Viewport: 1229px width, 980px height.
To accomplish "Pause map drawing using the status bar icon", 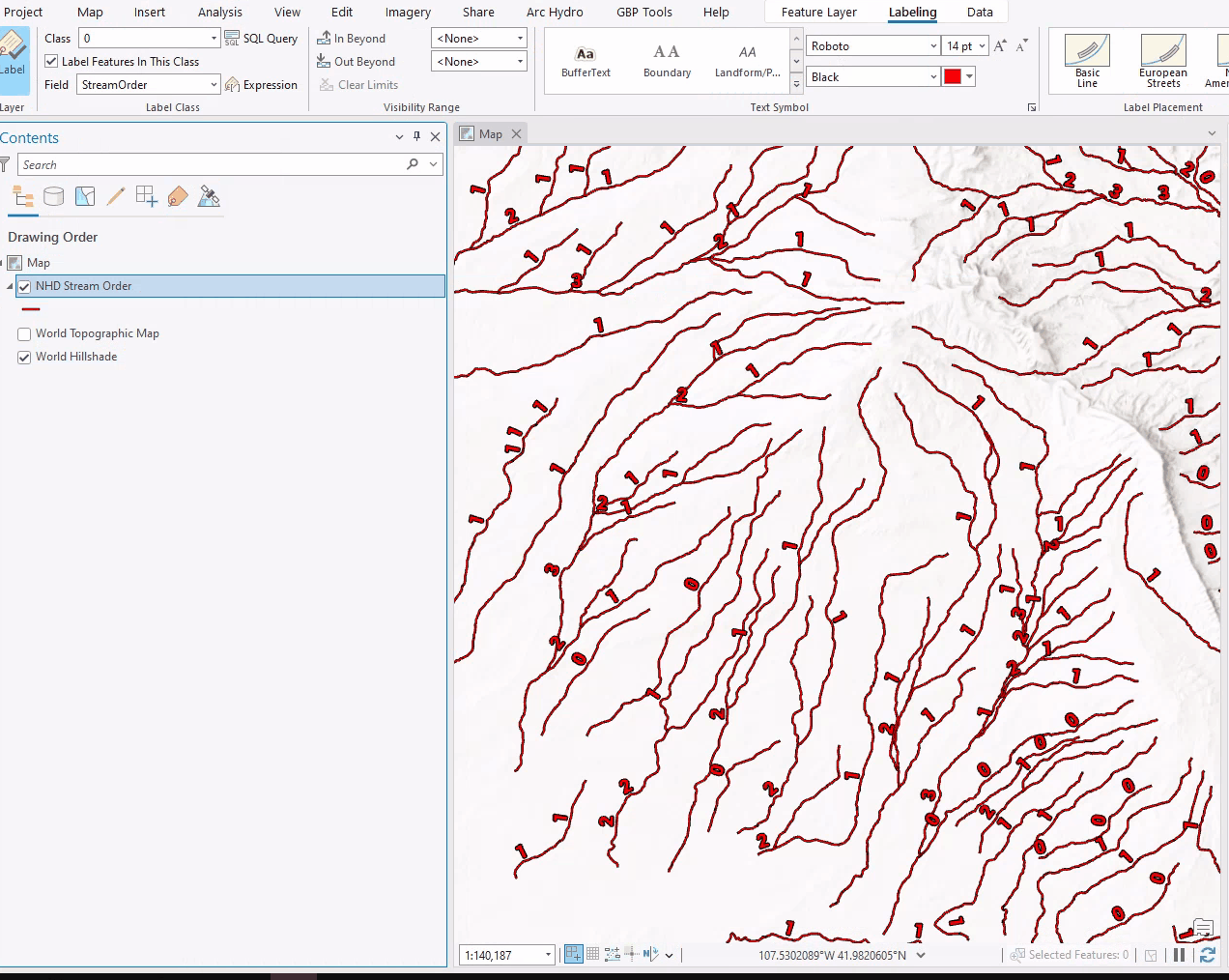I will click(1180, 955).
